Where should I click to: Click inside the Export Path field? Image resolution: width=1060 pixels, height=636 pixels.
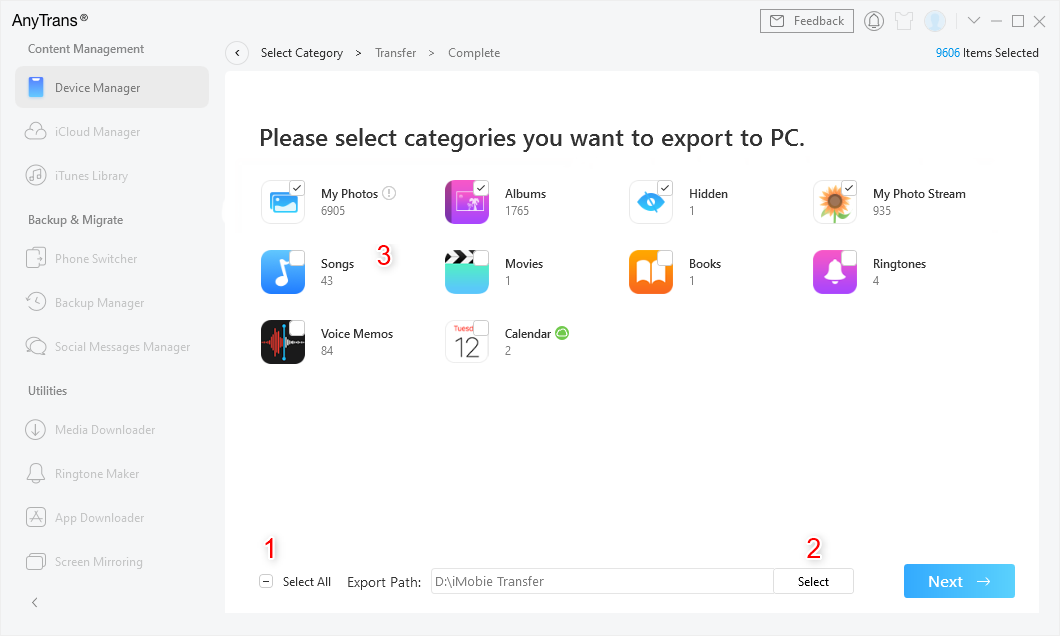600,581
